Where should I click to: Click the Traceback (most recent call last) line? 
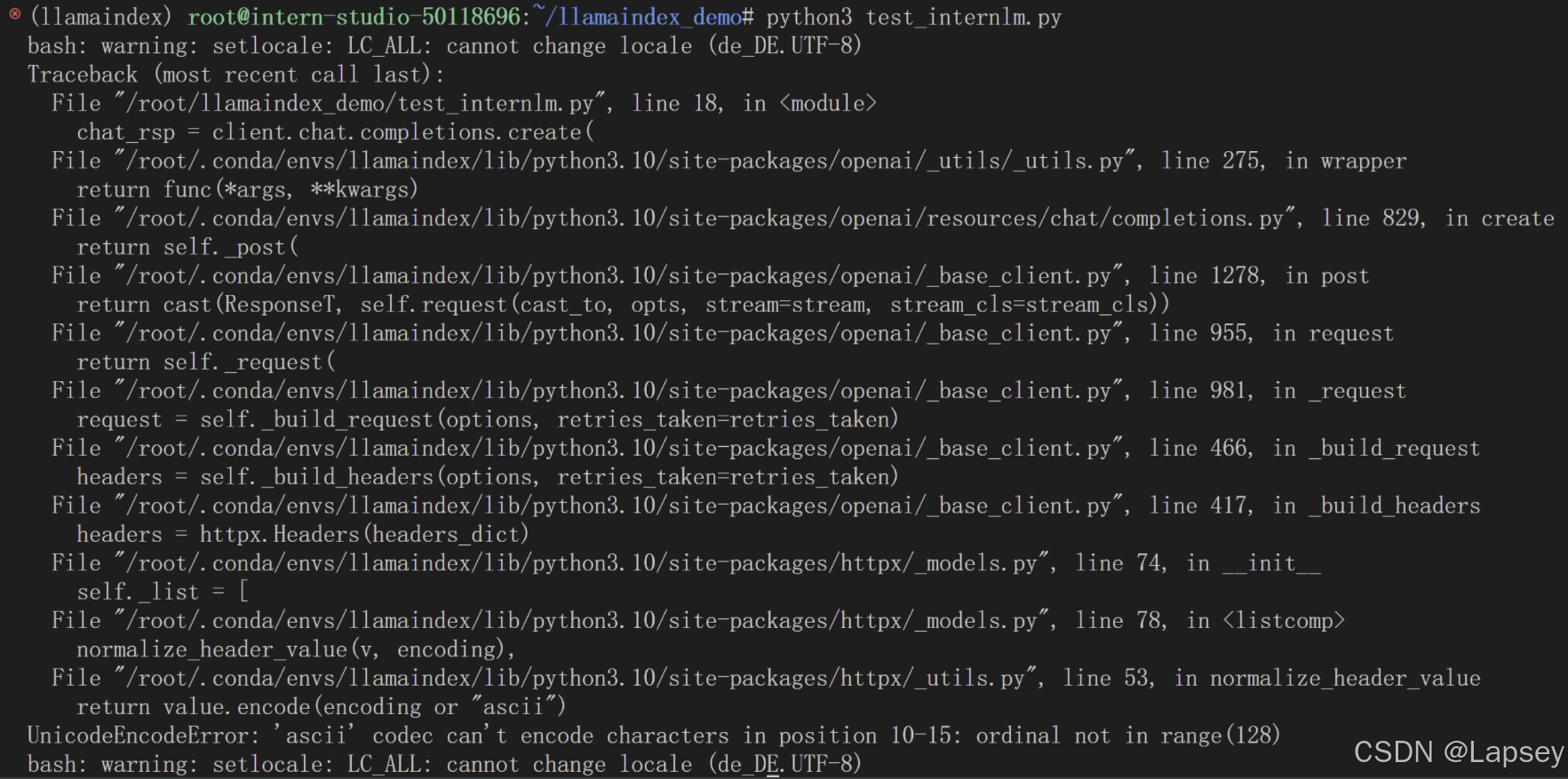pyautogui.click(x=235, y=75)
